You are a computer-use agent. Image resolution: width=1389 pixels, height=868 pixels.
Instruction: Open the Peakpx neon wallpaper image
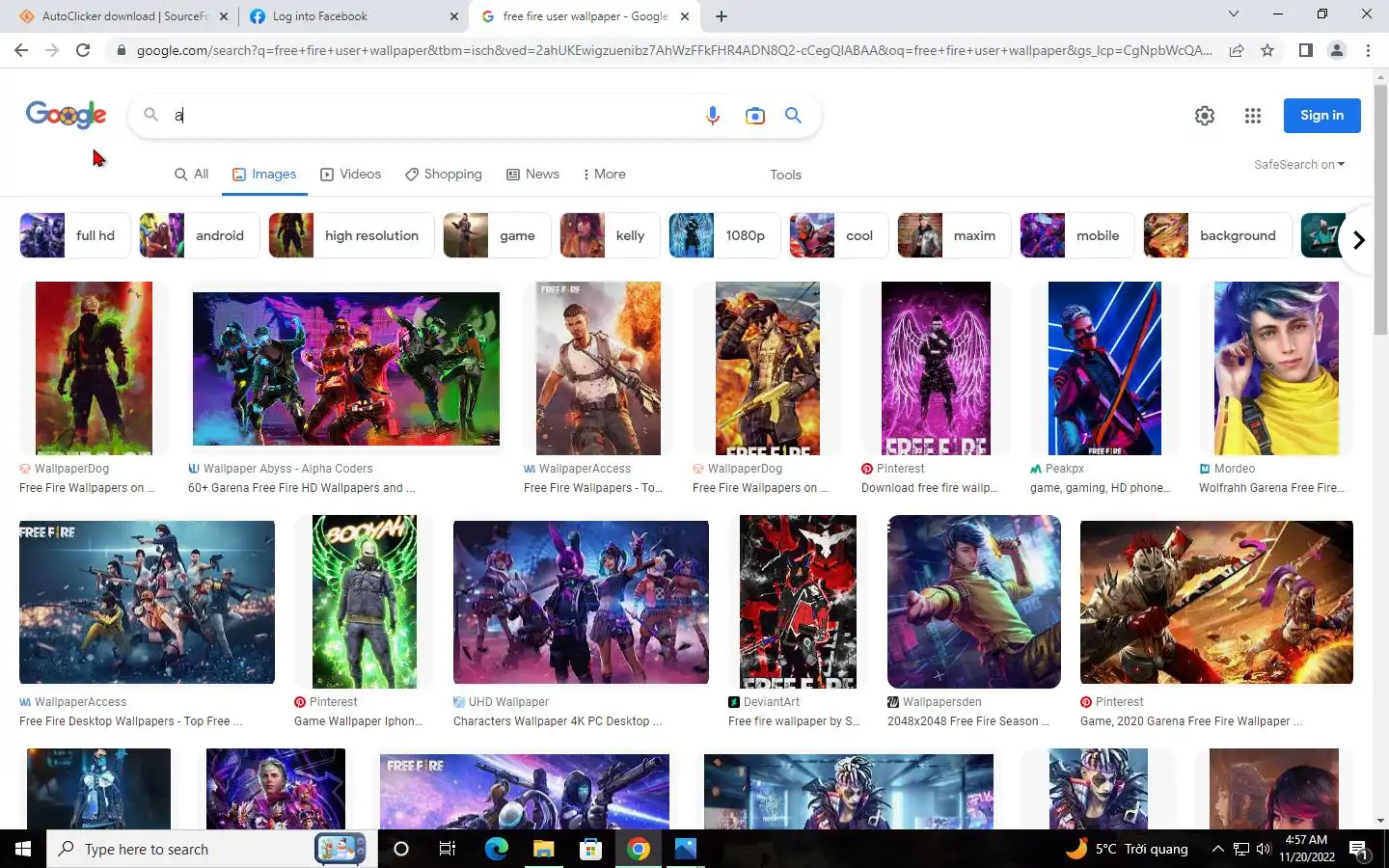tap(1104, 368)
